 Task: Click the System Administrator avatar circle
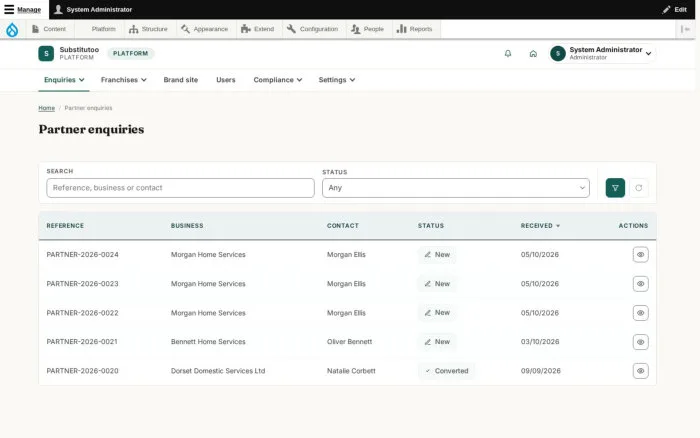pyautogui.click(x=558, y=54)
